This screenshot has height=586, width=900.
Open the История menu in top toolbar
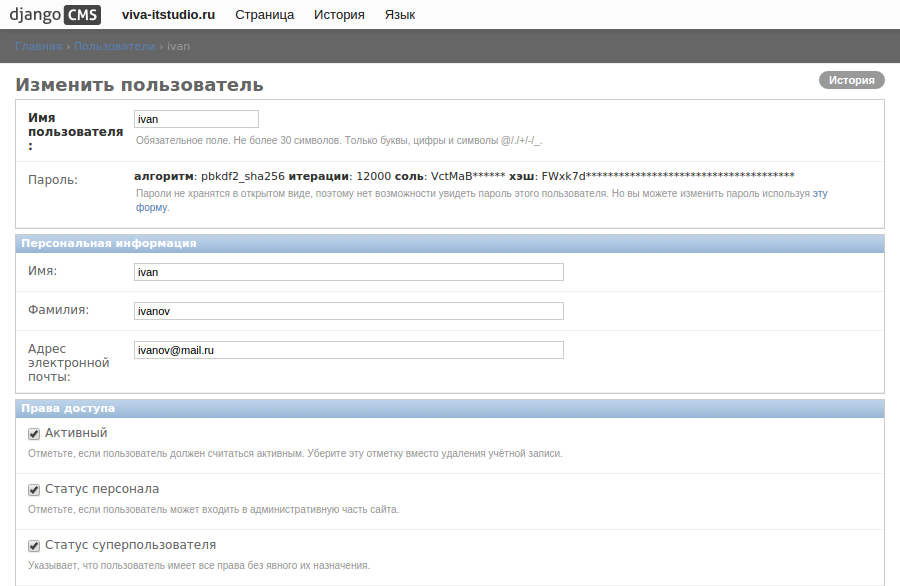click(339, 15)
